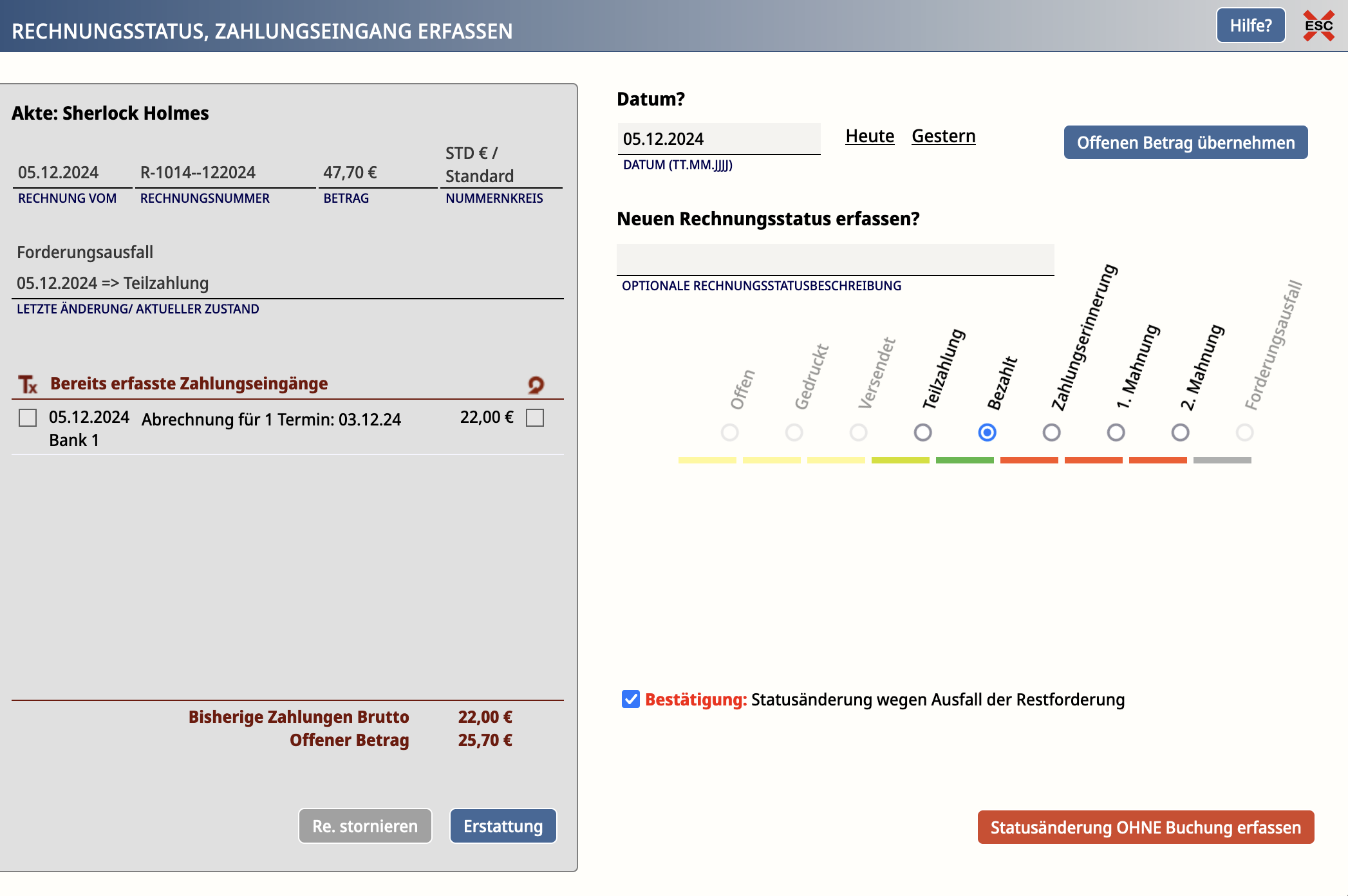Screen dimensions: 1348x896
Task: Tick the left checkbox of the 05.12.2024 payment
Action: click(x=28, y=418)
